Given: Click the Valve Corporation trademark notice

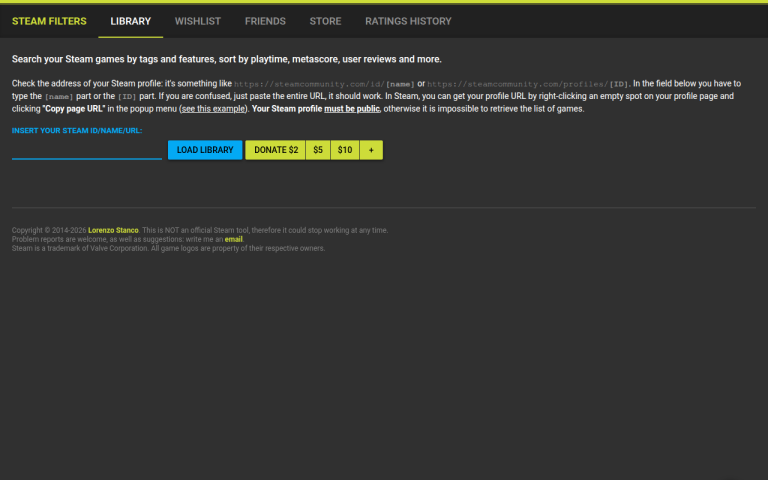Looking at the screenshot, I should (168, 248).
